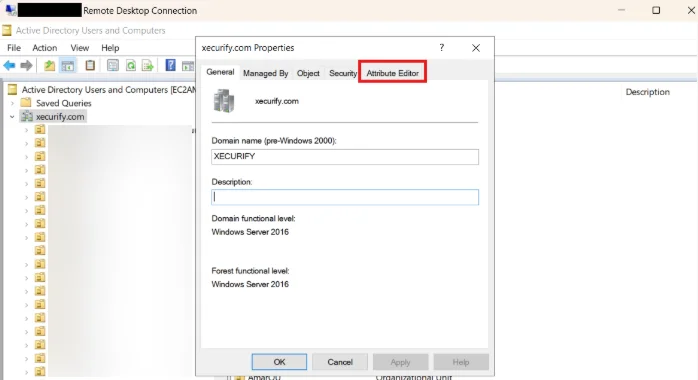Click the xecurify.com name in dialog
This screenshot has width=698, height=380.
tap(276, 101)
